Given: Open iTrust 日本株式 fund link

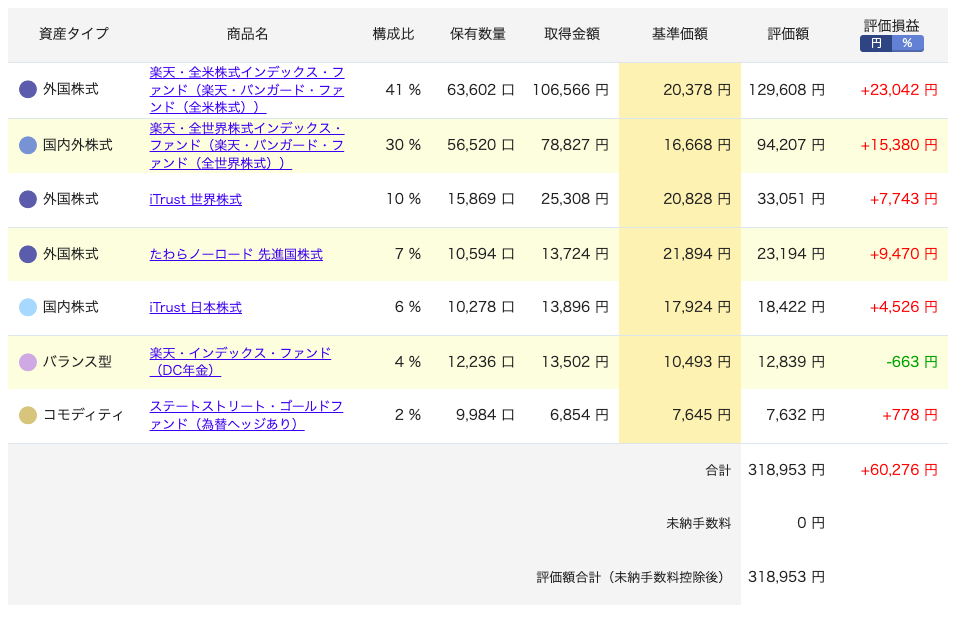Looking at the screenshot, I should (195, 307).
